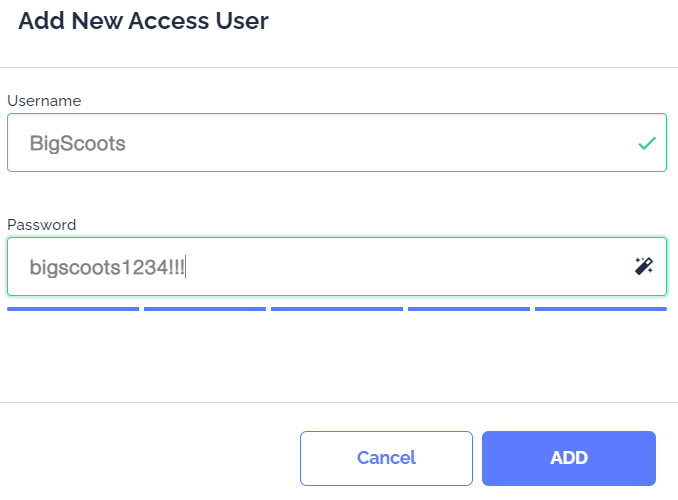Viewport: 678px width, 500px height.
Task: Click the Add New Access User heading
Action: pyautogui.click(x=143, y=21)
